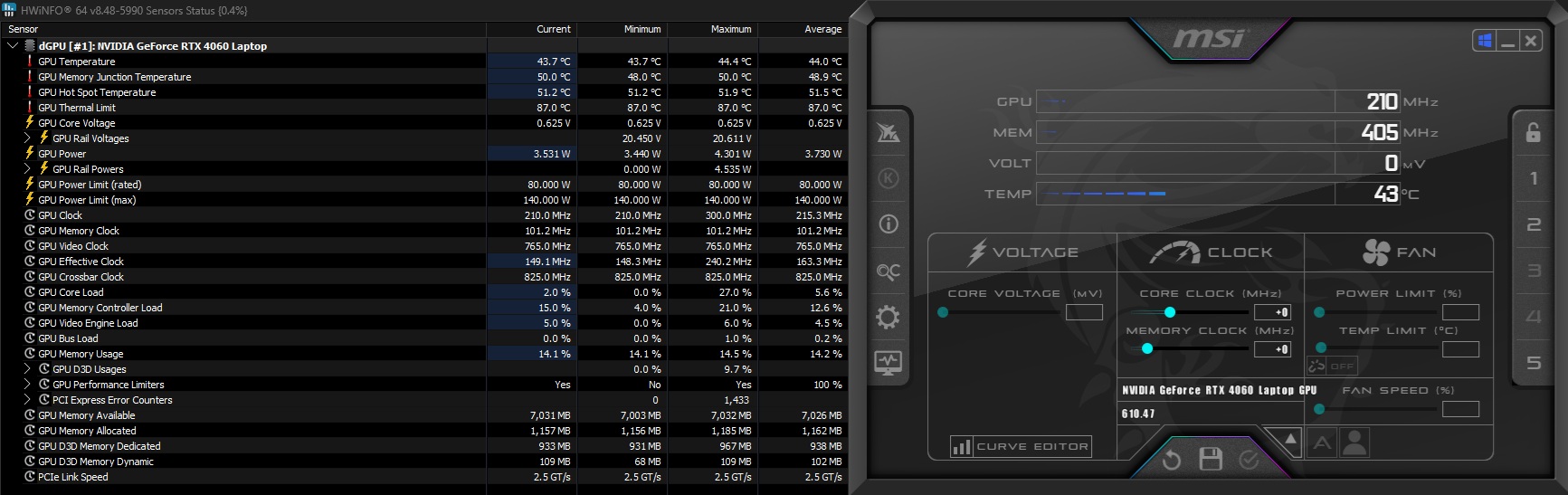
Task: Adjust the Core Voltage slider handle
Action: click(x=943, y=312)
